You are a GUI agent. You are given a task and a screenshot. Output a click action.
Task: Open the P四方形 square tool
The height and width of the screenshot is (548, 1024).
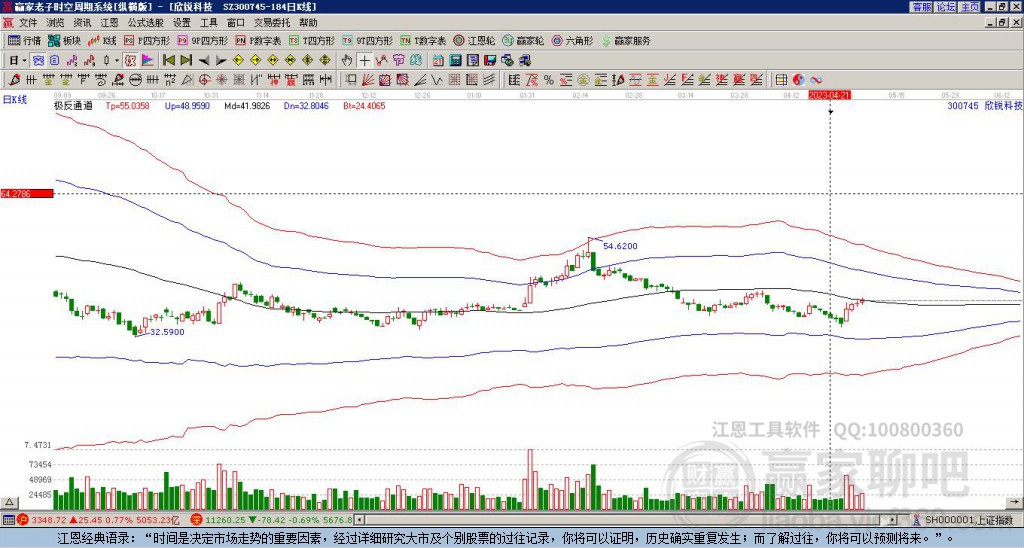point(147,40)
